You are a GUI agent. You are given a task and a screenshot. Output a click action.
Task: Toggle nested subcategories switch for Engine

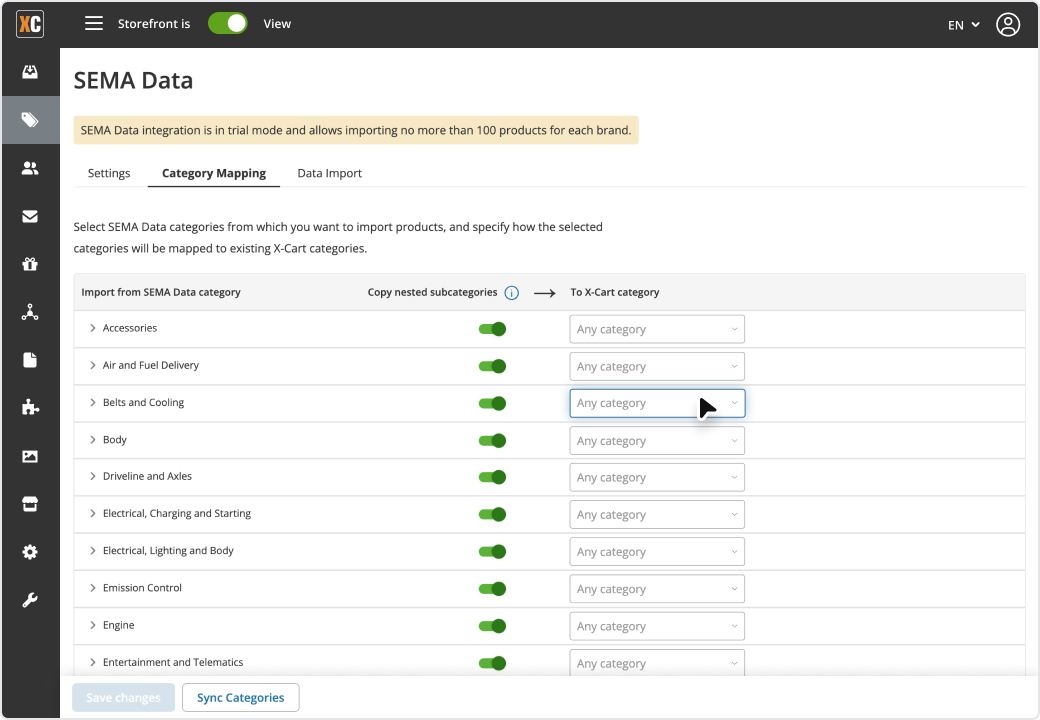492,626
